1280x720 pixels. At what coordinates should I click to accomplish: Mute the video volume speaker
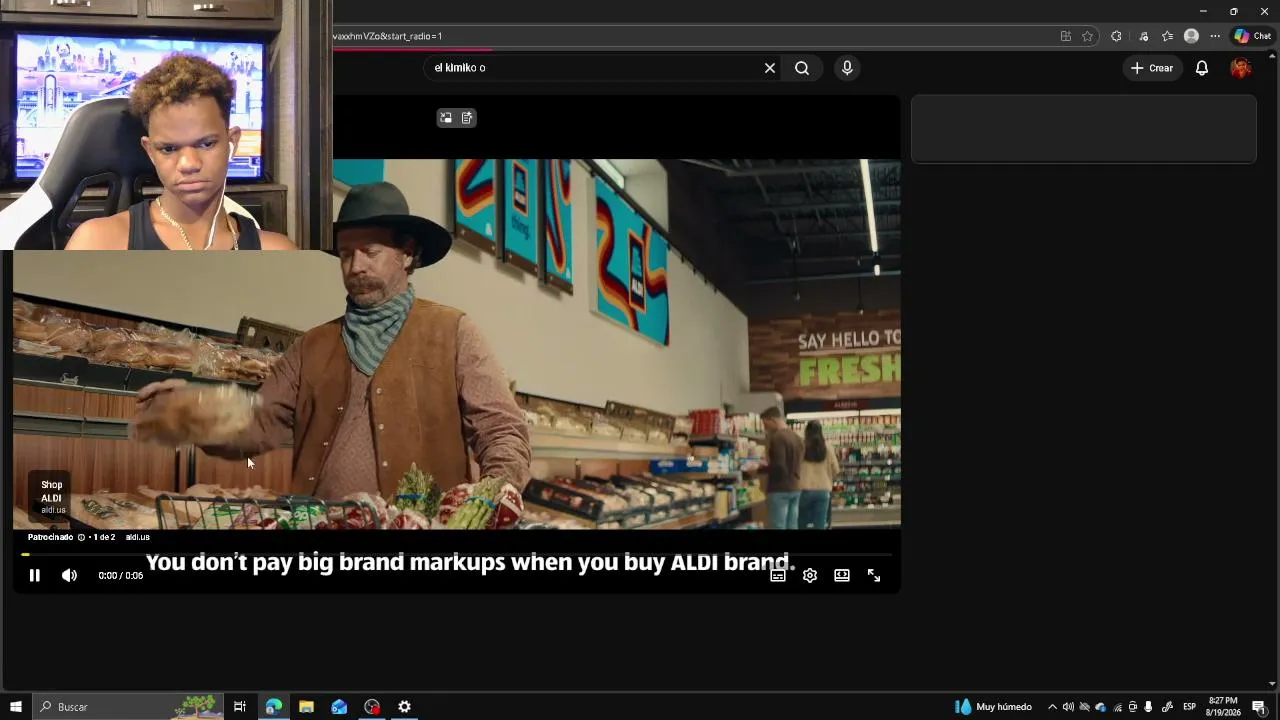tap(69, 575)
